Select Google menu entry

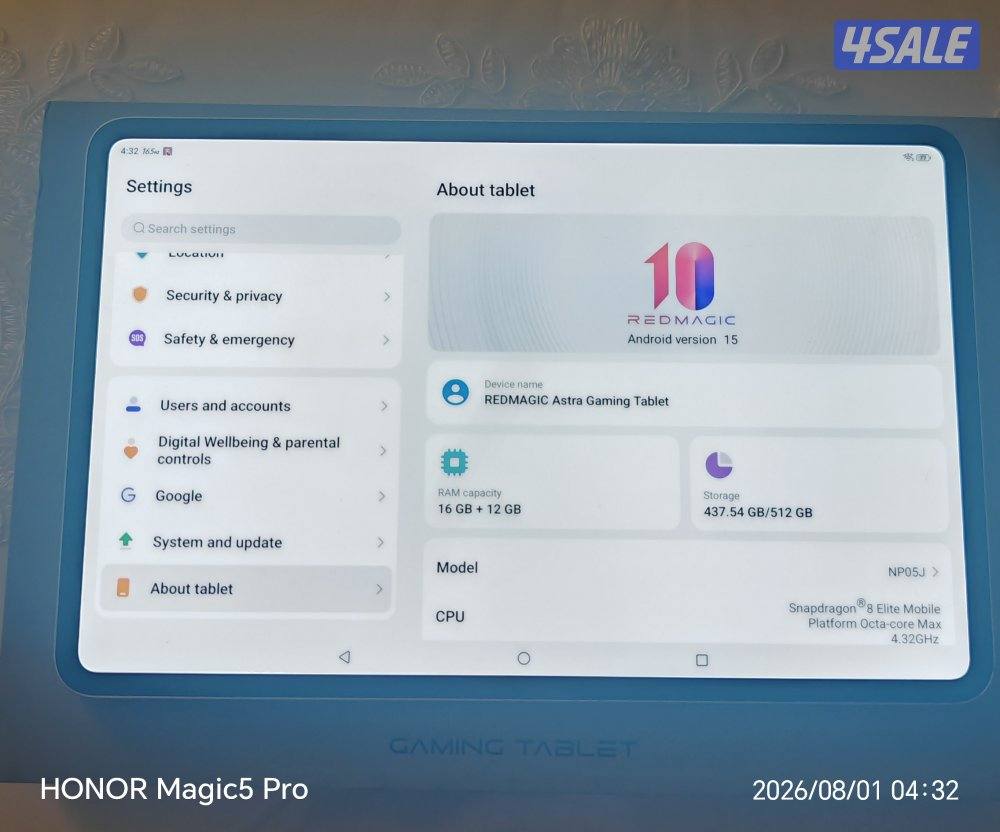(x=251, y=495)
